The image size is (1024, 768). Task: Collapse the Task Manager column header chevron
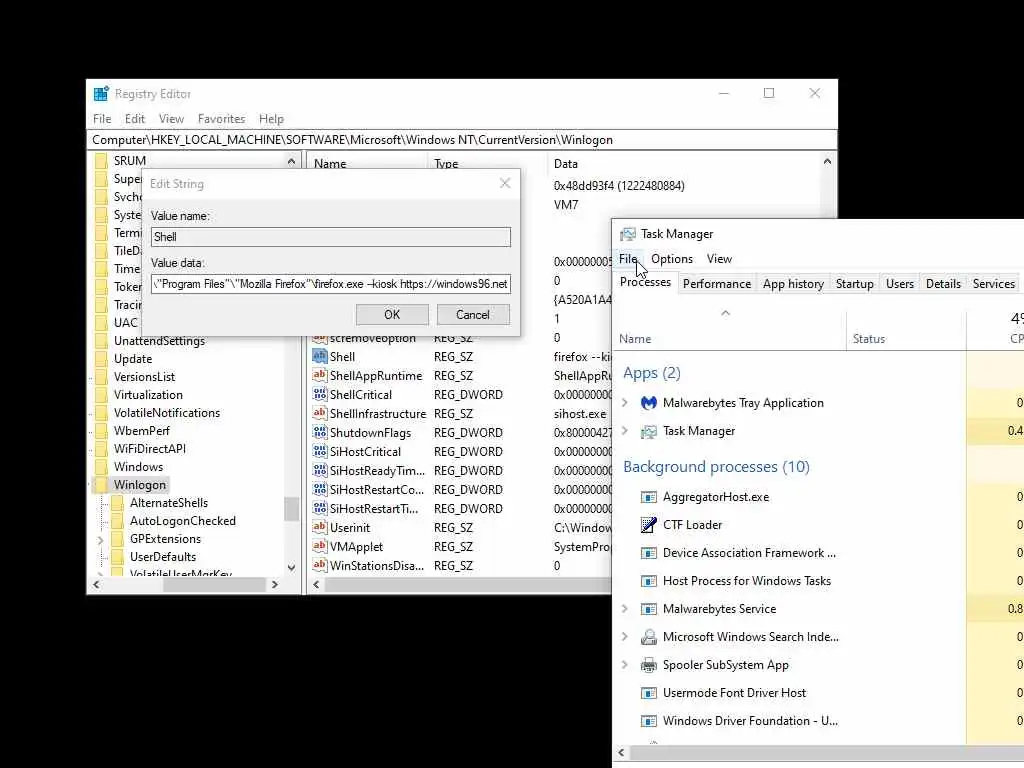(725, 313)
